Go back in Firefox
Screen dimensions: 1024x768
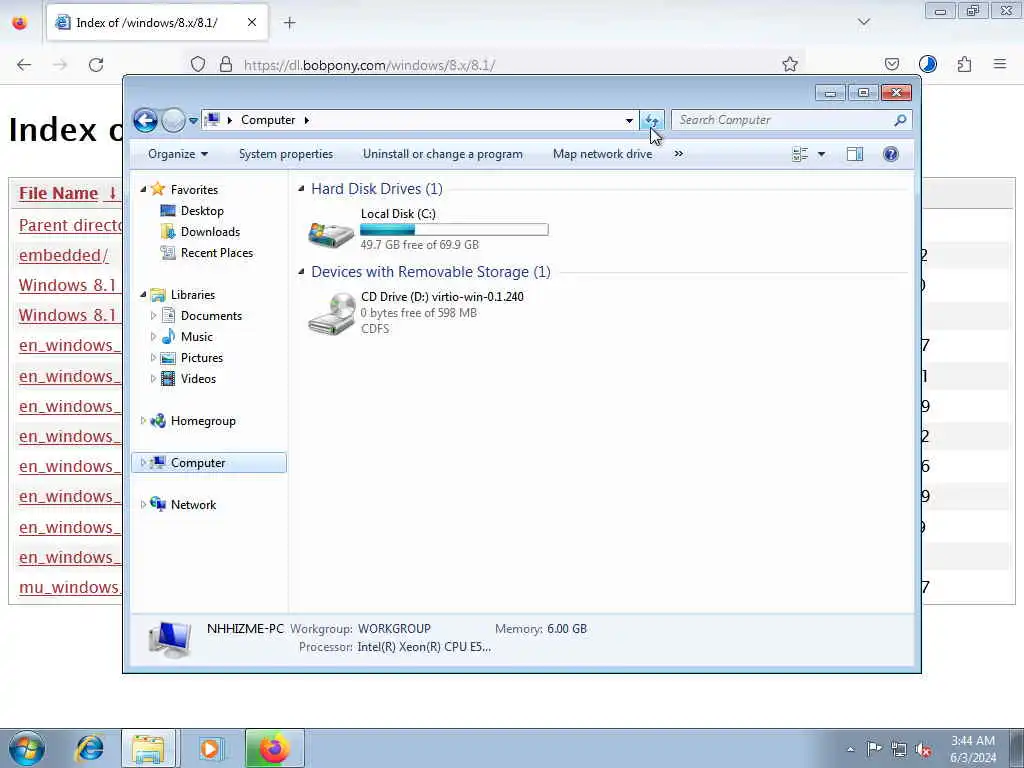tap(24, 65)
